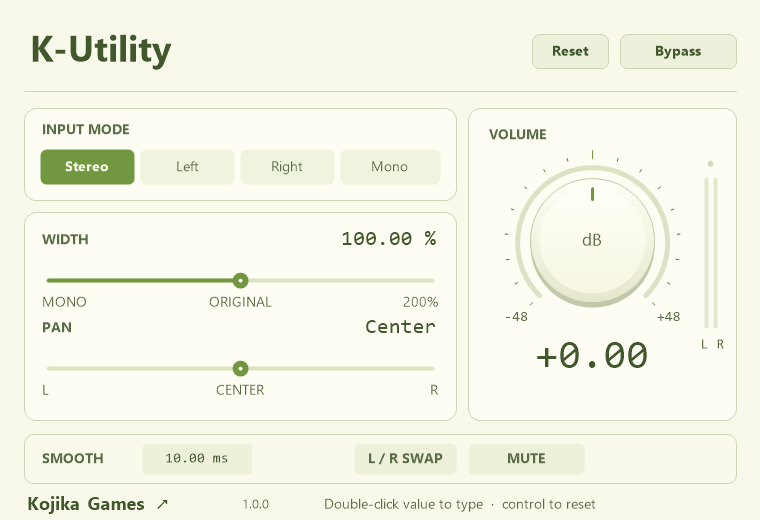The image size is (760, 520).
Task: Click the INPUT MODE heading
Action: click(86, 129)
